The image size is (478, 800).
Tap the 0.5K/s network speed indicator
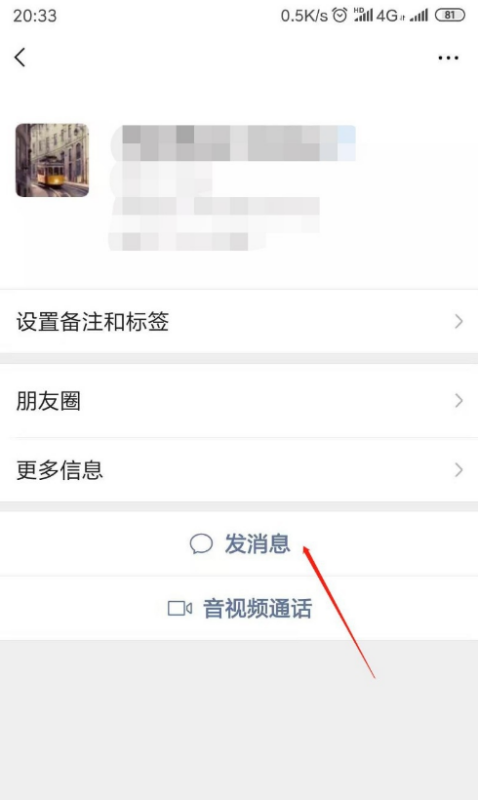[304, 16]
